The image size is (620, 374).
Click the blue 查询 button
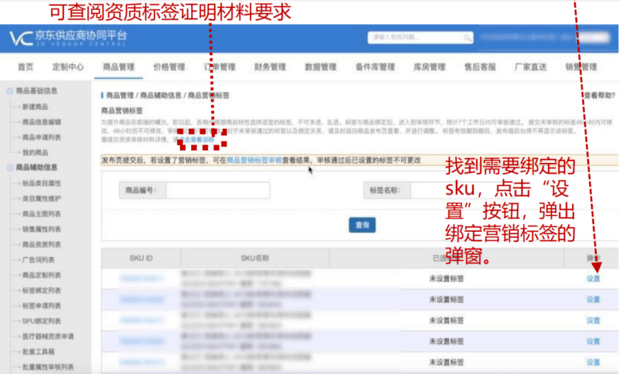coord(362,225)
